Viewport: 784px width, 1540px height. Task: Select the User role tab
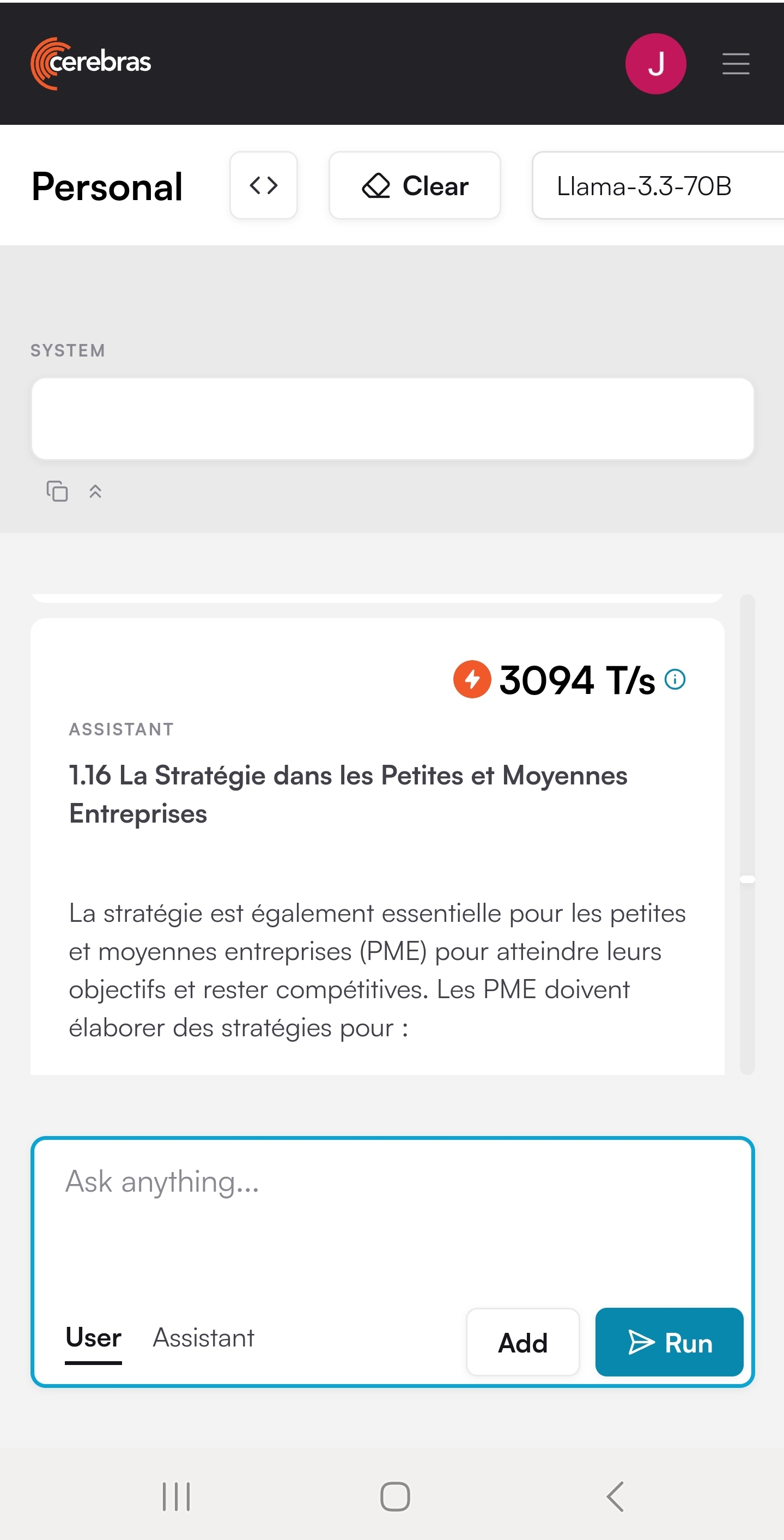click(x=93, y=1338)
